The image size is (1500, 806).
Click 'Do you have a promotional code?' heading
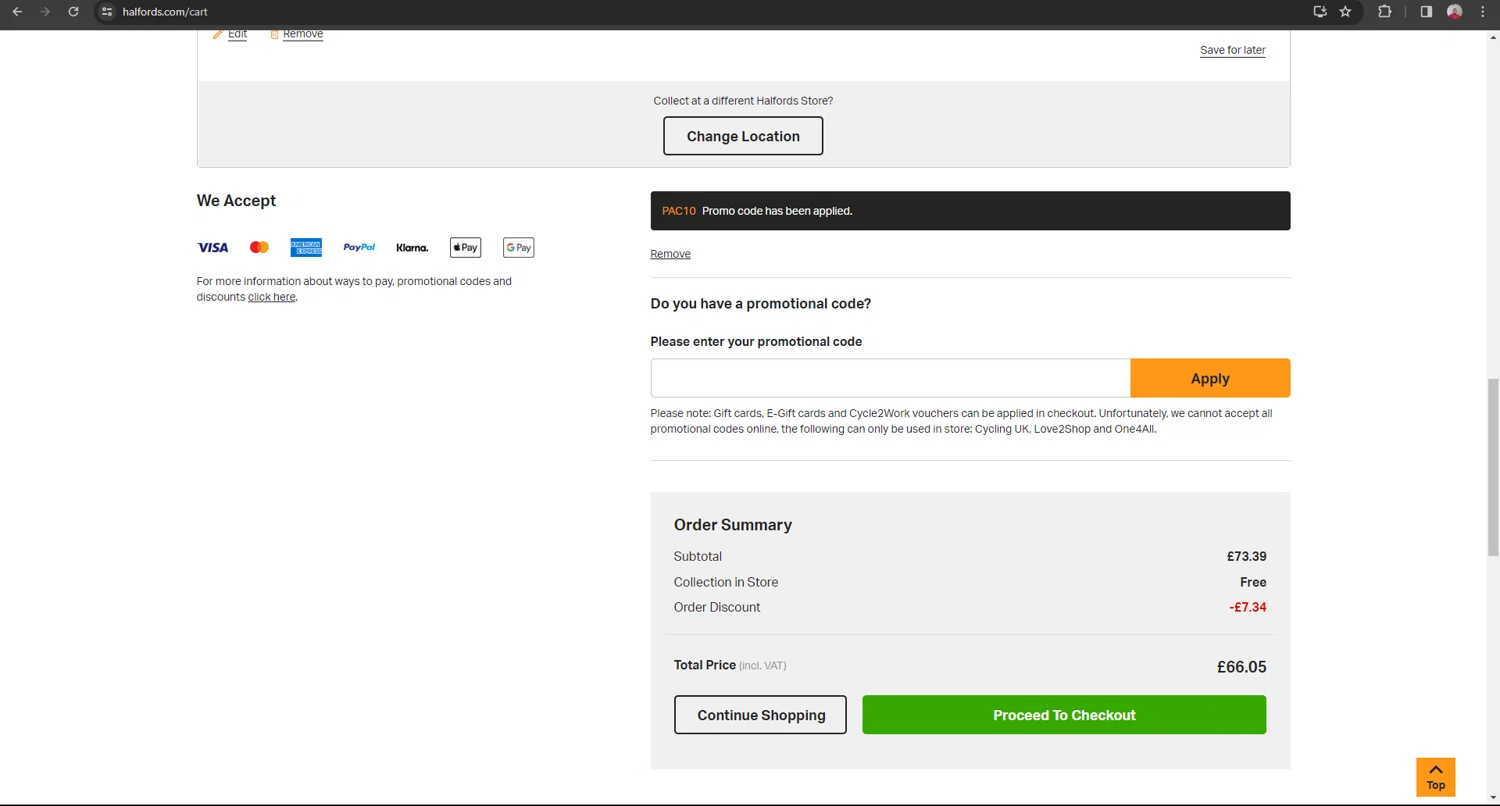(760, 304)
